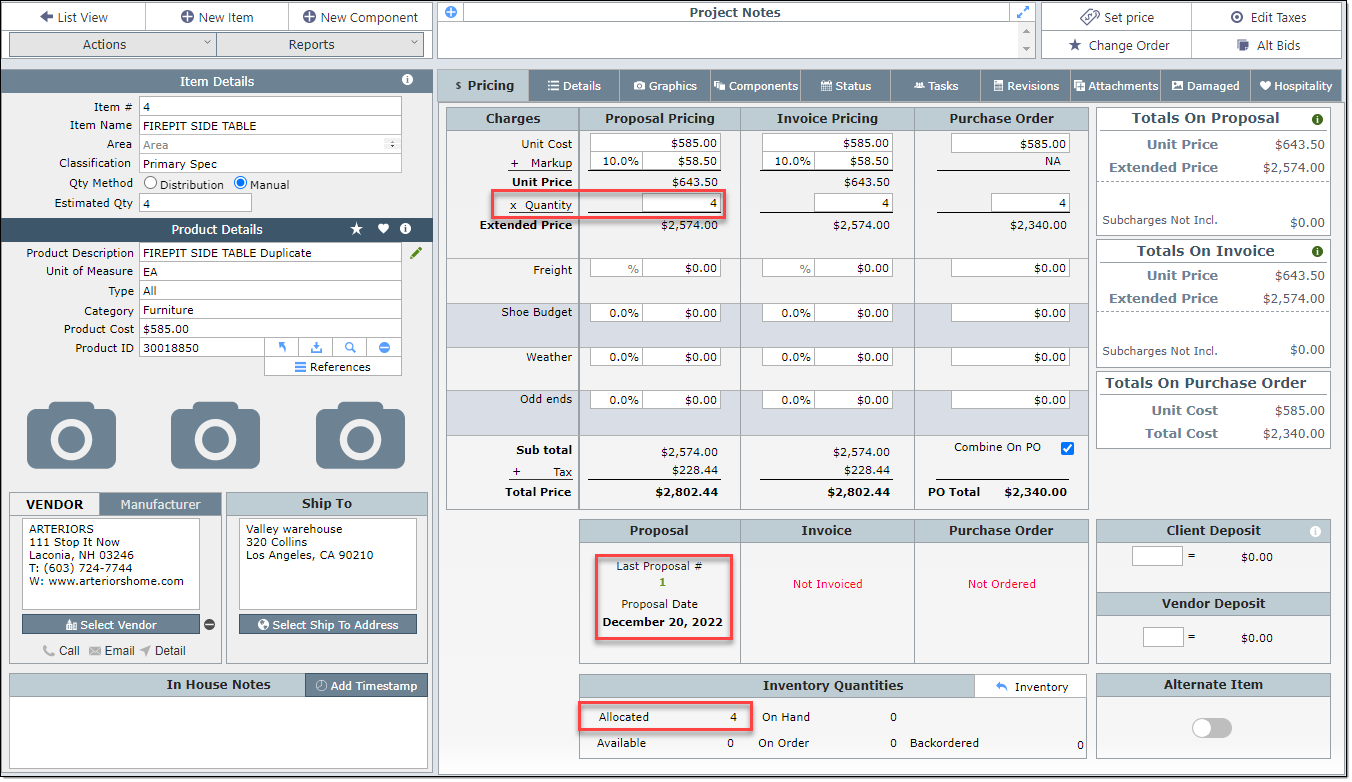Remove product with minus circle icon

coord(384,347)
